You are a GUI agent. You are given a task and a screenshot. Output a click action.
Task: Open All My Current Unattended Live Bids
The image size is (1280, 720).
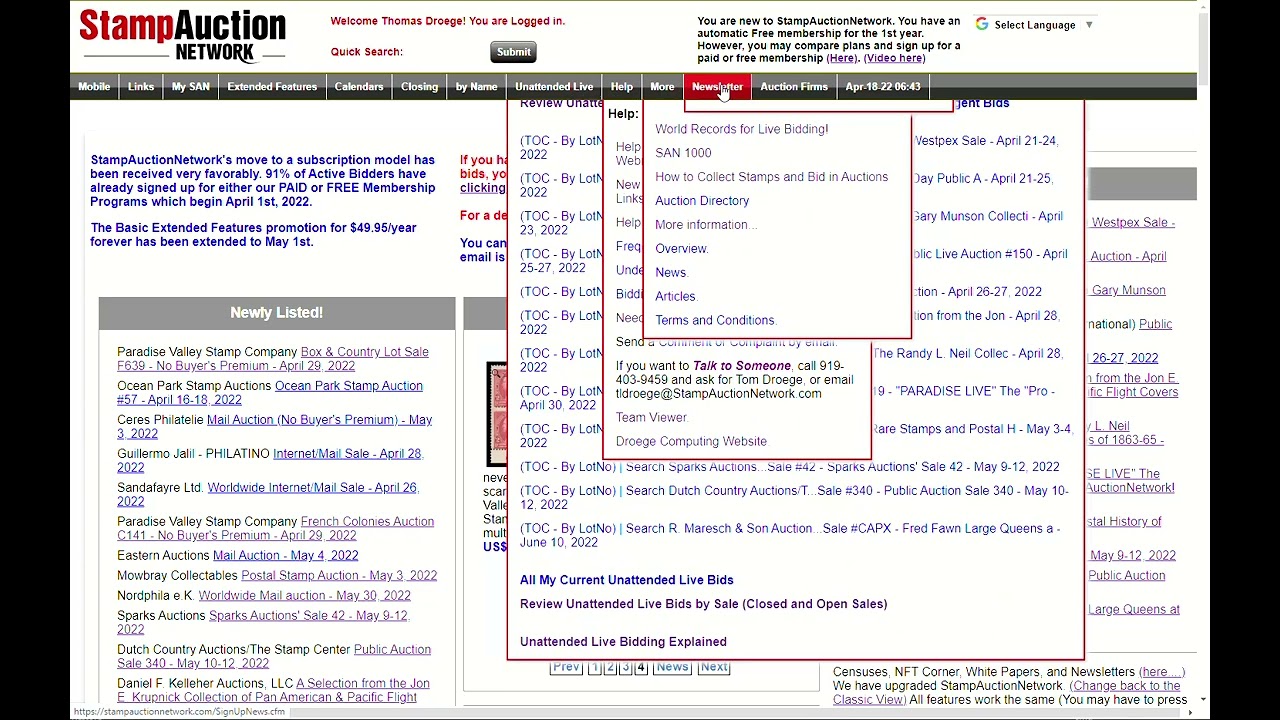pos(626,580)
